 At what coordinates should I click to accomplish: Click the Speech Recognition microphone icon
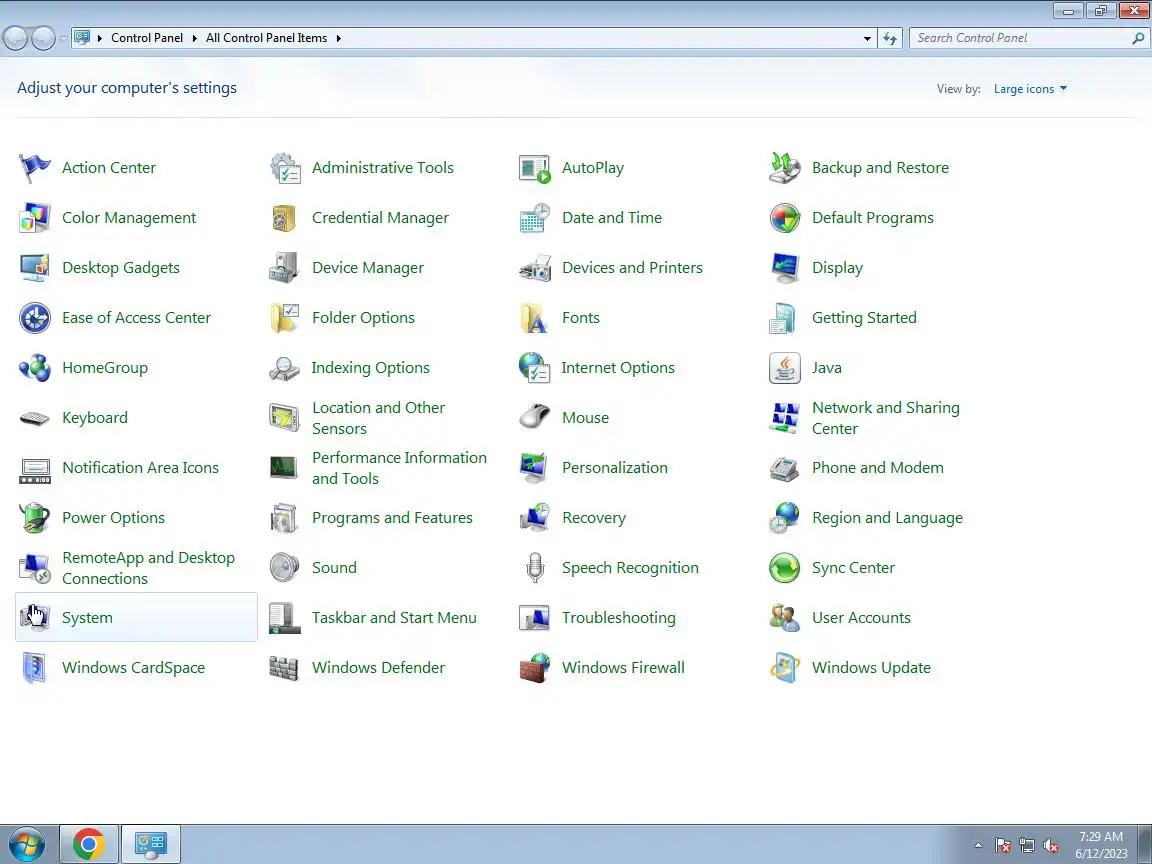tap(535, 568)
